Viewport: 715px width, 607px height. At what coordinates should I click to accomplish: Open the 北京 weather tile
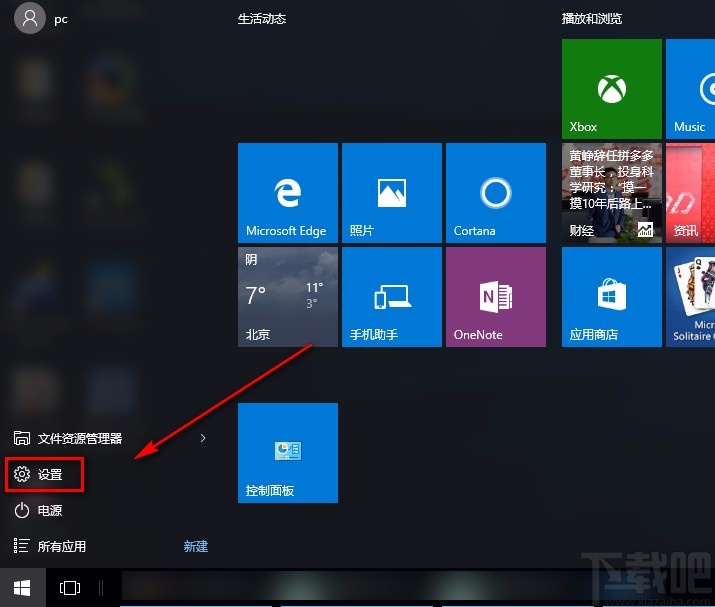click(x=288, y=297)
